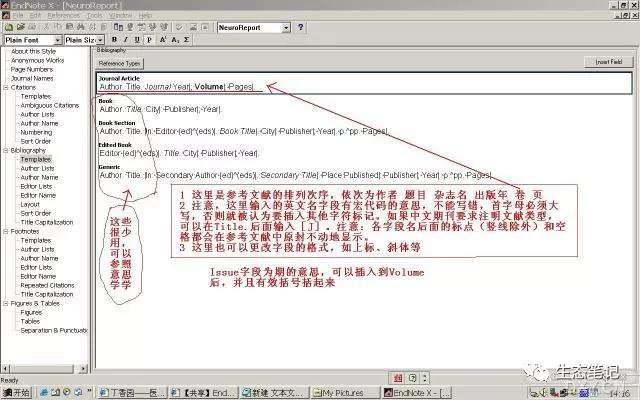
Task: Click the Windows Start 开始 button
Action: click(16, 393)
